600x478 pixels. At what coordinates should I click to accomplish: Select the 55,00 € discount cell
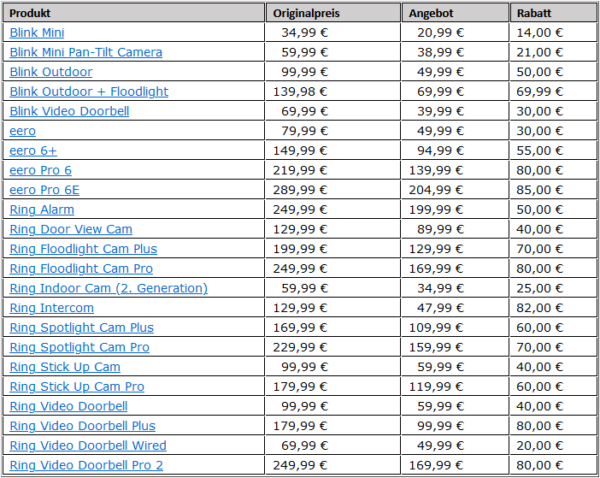point(553,150)
